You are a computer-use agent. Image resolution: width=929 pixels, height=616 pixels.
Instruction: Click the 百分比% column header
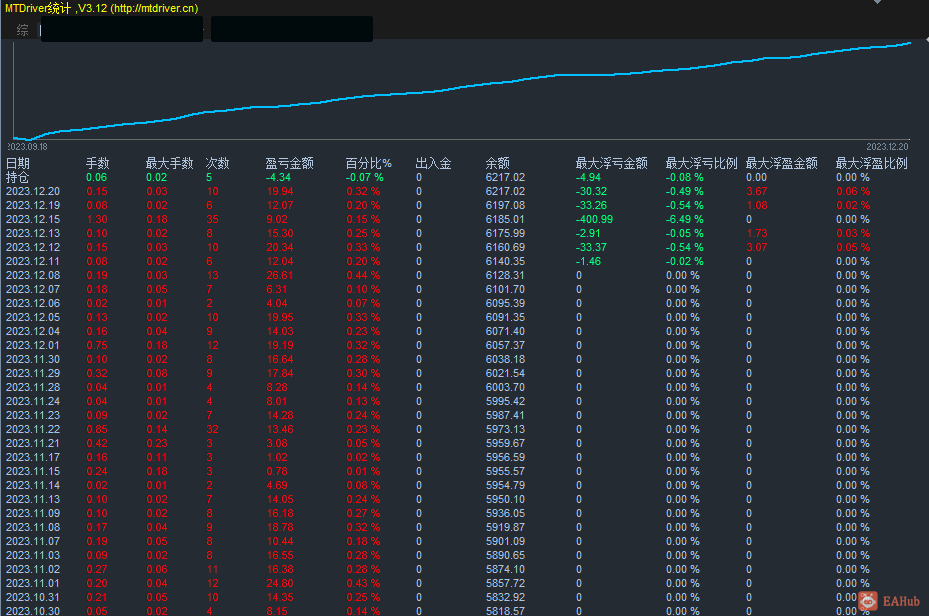[x=369, y=163]
